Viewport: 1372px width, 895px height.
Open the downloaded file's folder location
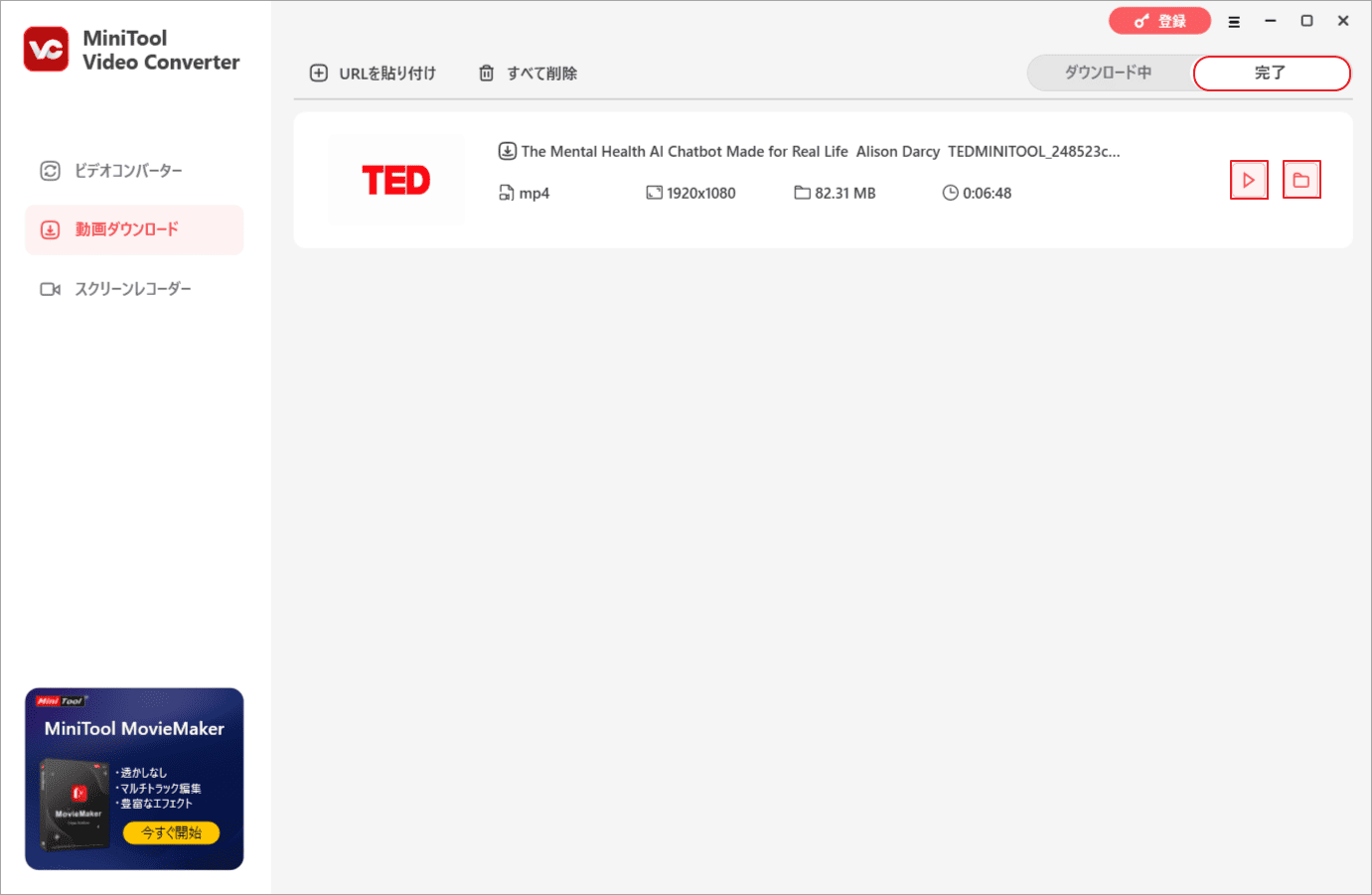tap(1301, 180)
